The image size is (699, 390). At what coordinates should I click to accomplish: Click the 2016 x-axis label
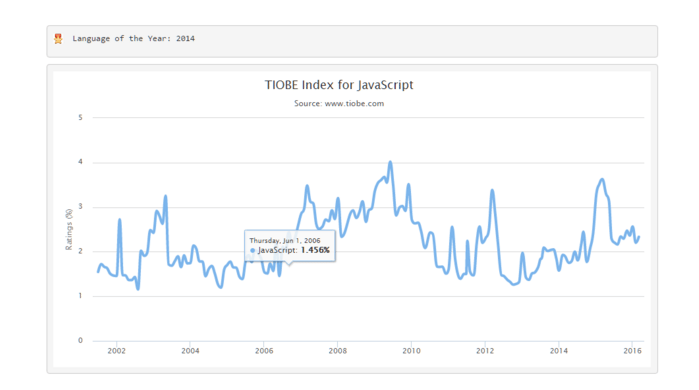click(632, 351)
